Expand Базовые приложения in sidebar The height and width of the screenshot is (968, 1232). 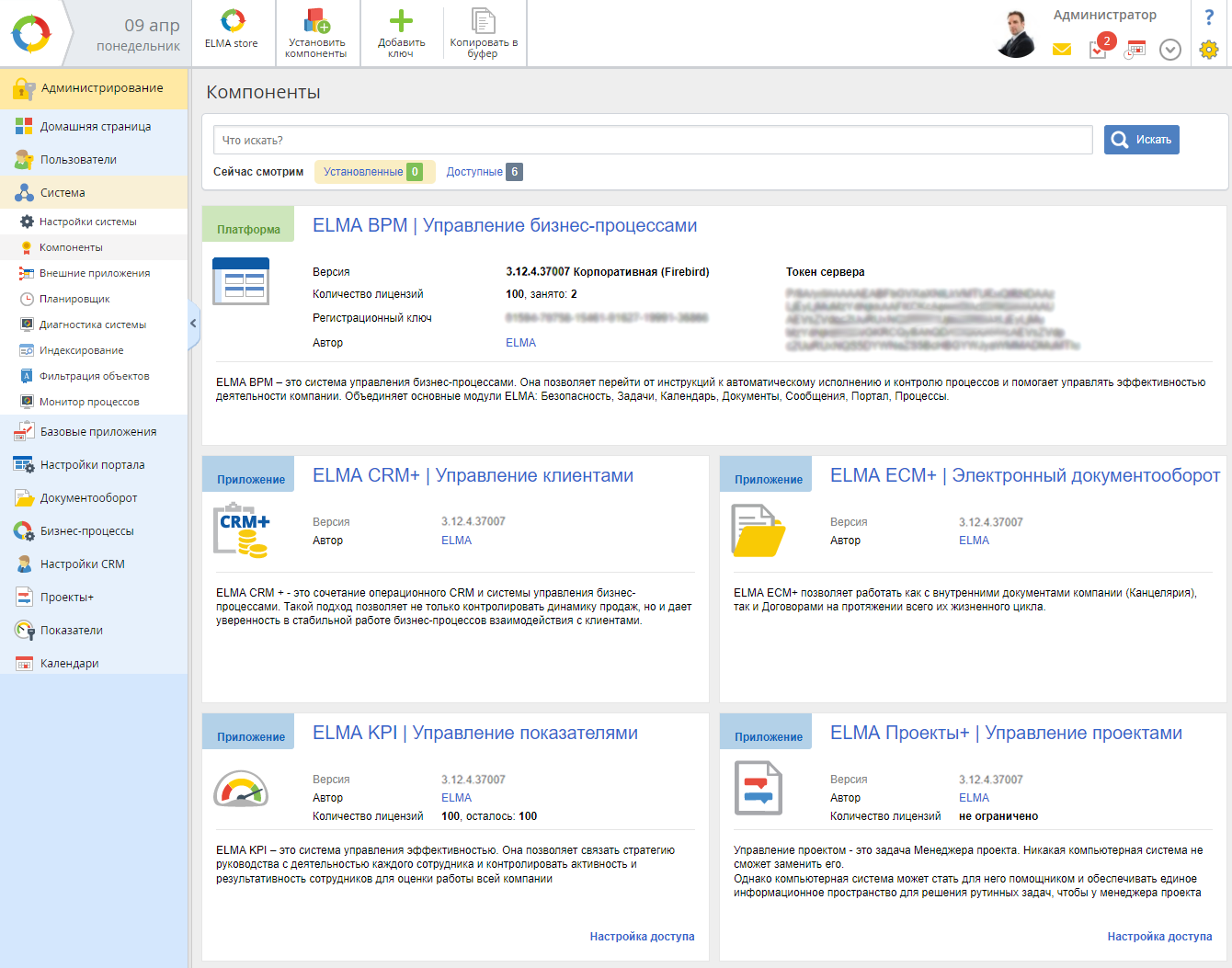point(97,432)
